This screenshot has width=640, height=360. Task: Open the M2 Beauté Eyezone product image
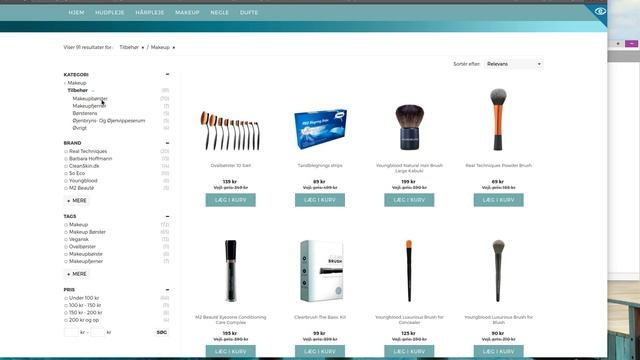[x=231, y=271]
